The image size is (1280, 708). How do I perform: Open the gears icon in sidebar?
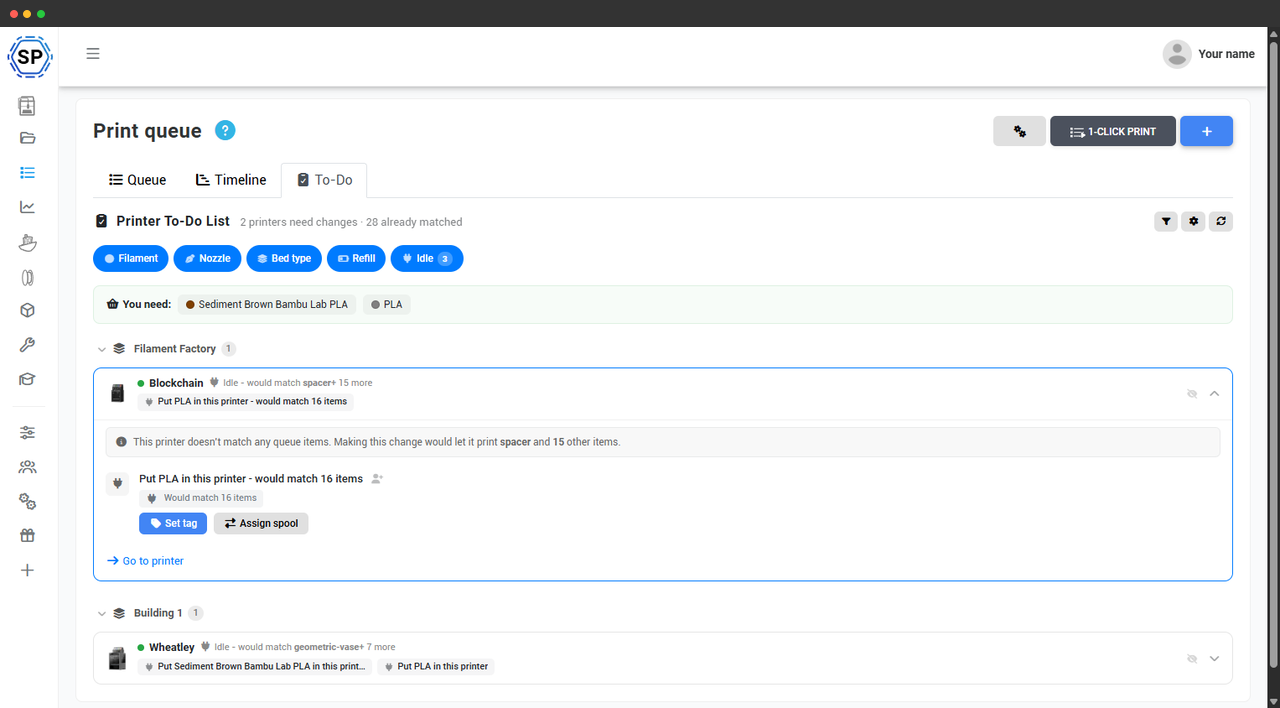tap(27, 501)
